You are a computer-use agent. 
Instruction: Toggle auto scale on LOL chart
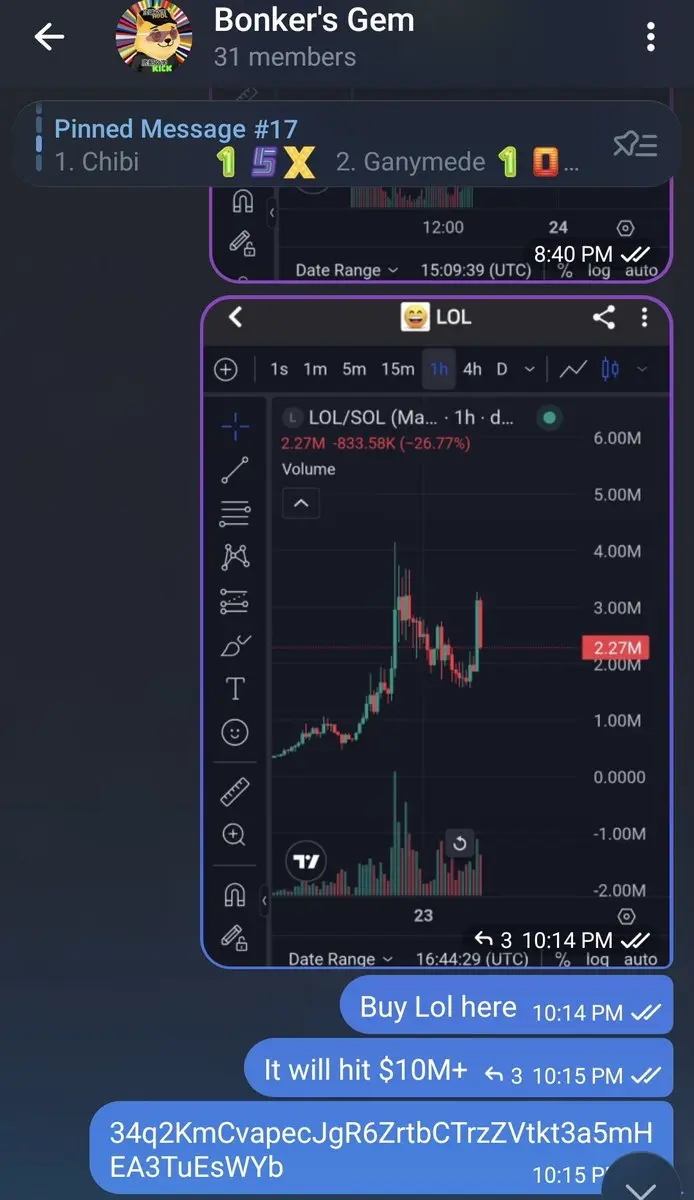click(641, 959)
